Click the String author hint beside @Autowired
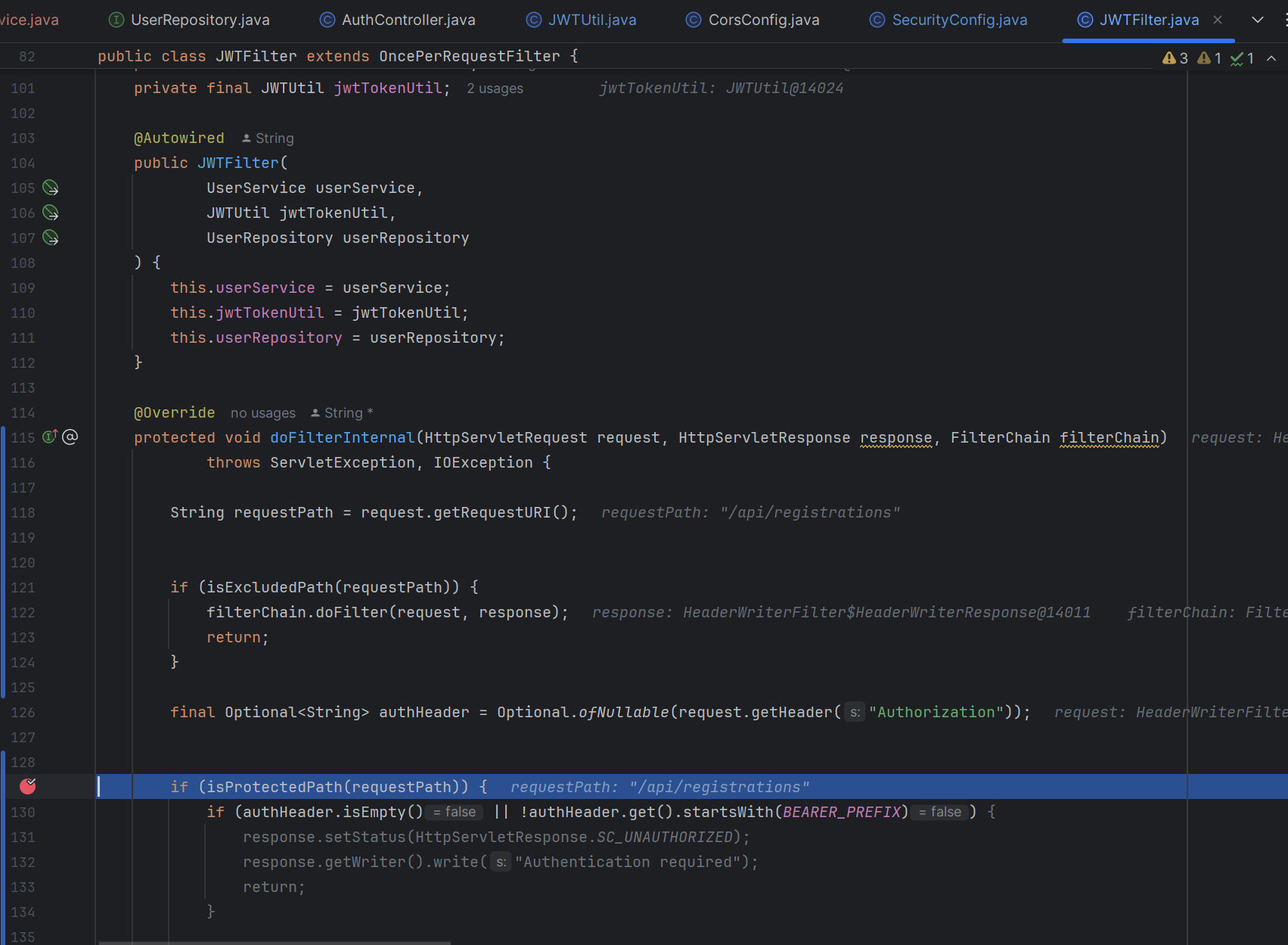The image size is (1288, 945). point(268,138)
